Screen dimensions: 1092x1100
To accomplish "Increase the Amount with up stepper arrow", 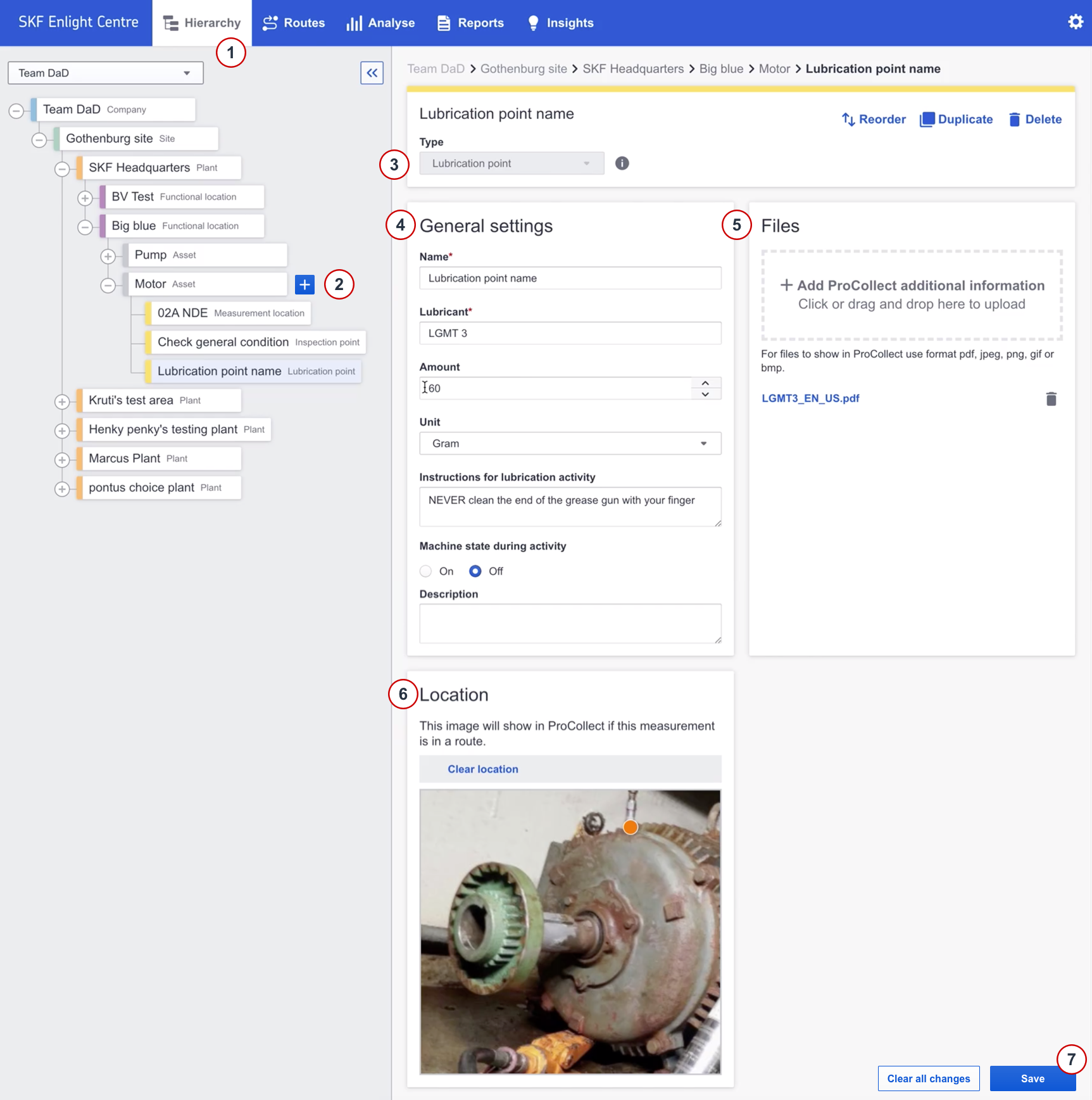I will (705, 383).
